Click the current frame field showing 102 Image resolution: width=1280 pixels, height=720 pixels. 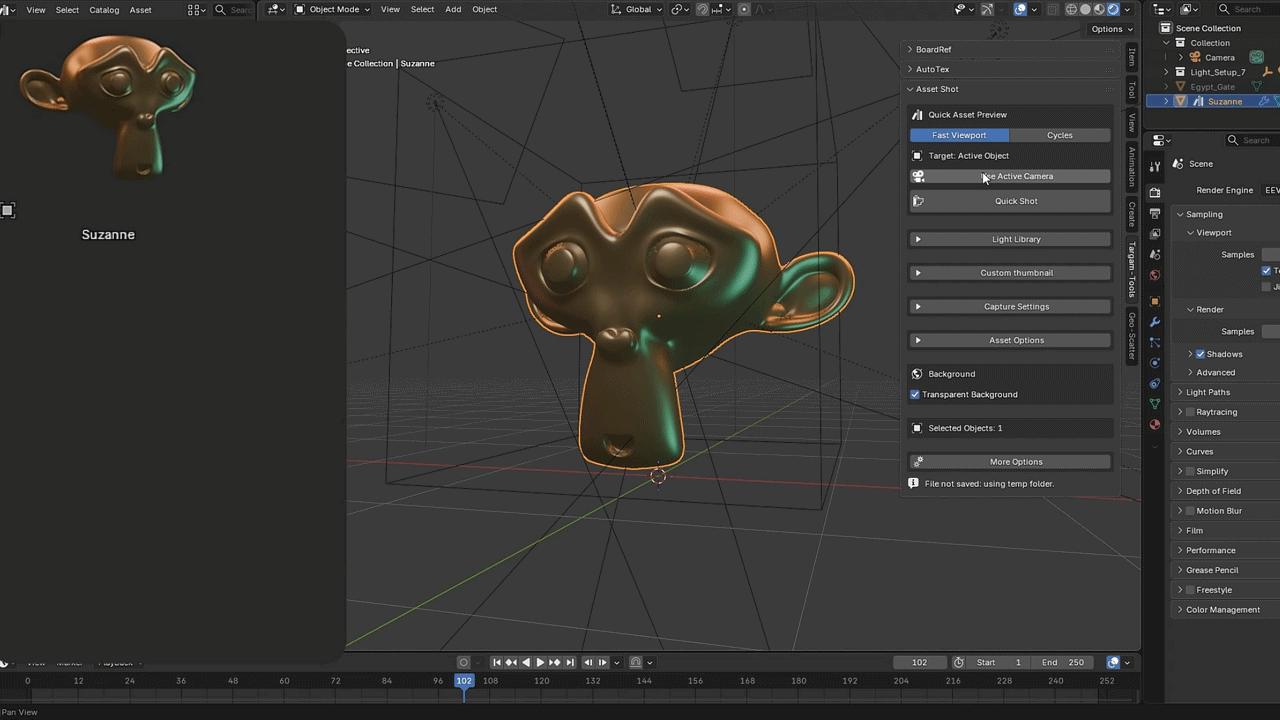point(919,662)
